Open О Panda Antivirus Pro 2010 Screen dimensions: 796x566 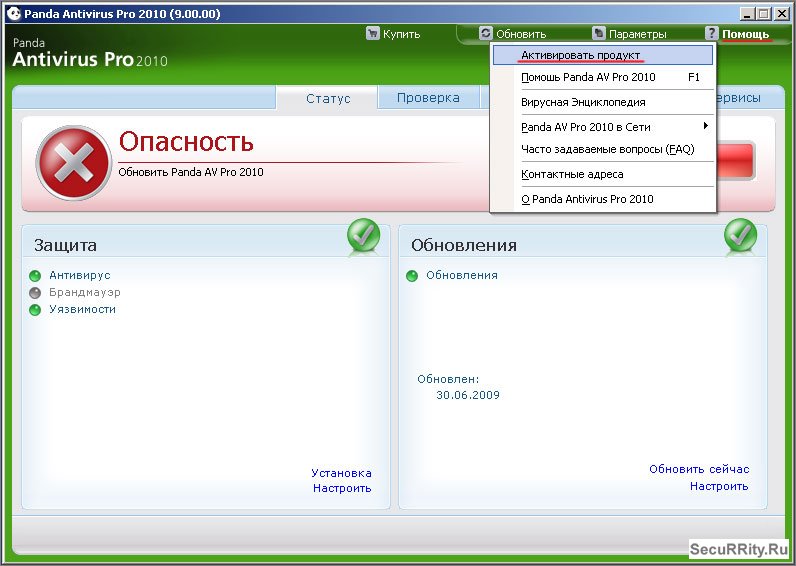(603, 199)
